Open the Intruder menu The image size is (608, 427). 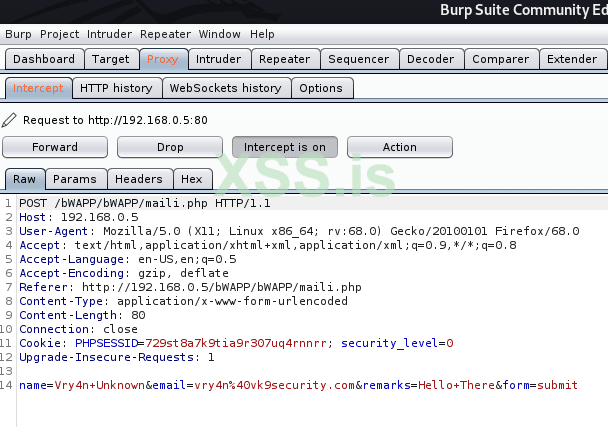click(x=109, y=34)
